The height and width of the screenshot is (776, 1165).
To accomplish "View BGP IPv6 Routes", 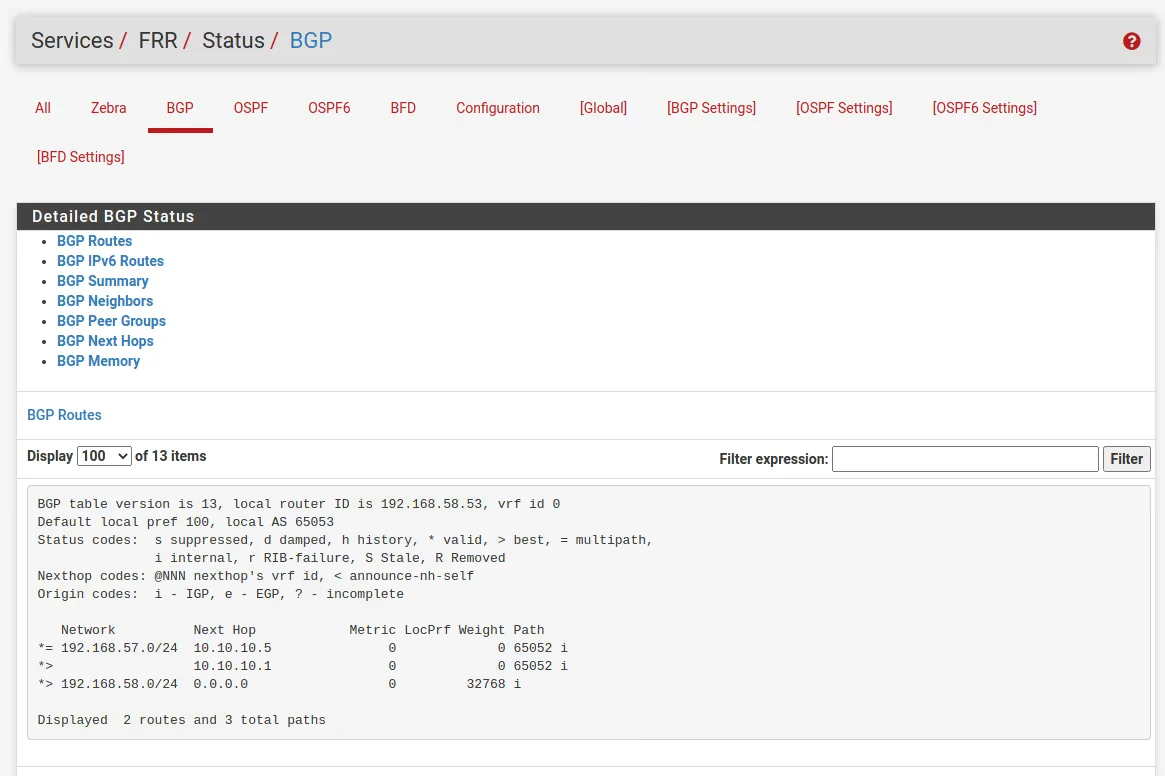I will (110, 261).
